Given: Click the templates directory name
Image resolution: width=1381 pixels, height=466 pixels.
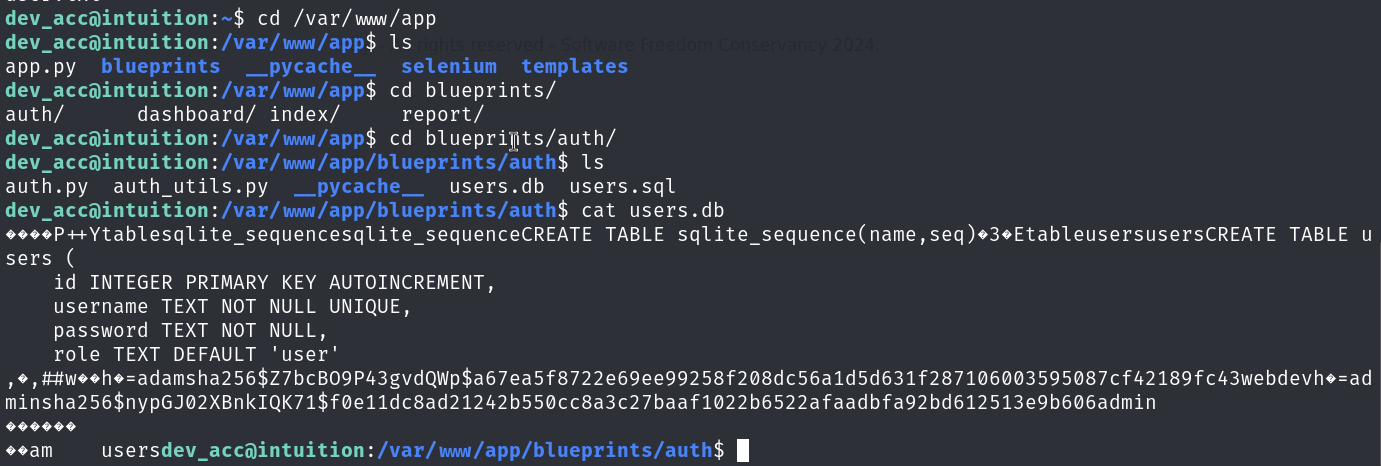Looking at the screenshot, I should pos(574,67).
